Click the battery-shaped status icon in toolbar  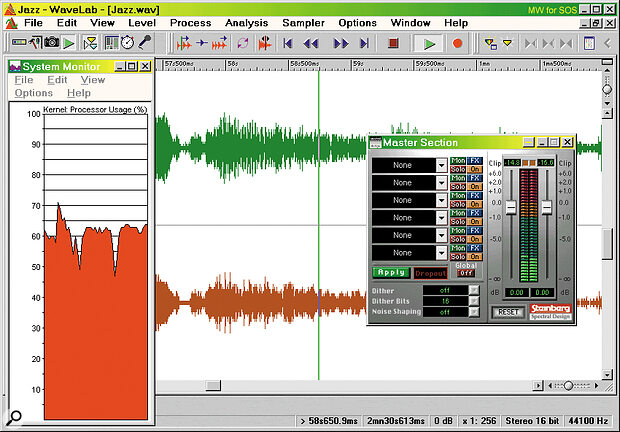19,42
